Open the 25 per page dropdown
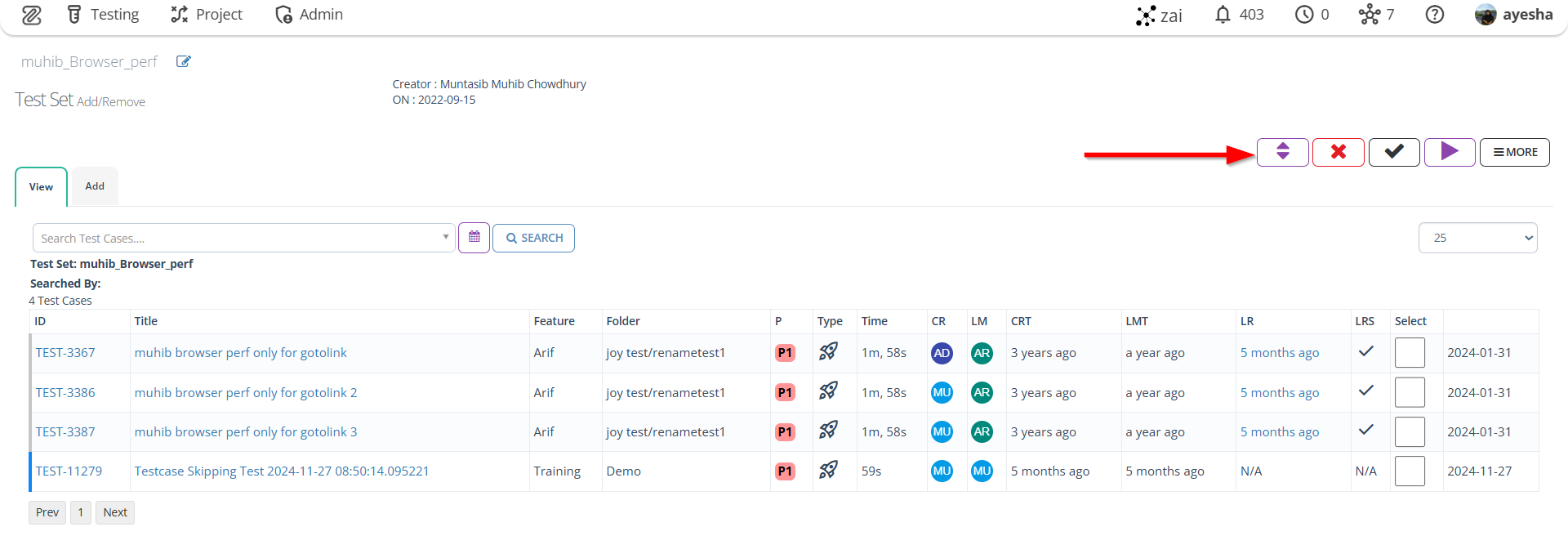Image resolution: width=1568 pixels, height=536 pixels. (1477, 238)
